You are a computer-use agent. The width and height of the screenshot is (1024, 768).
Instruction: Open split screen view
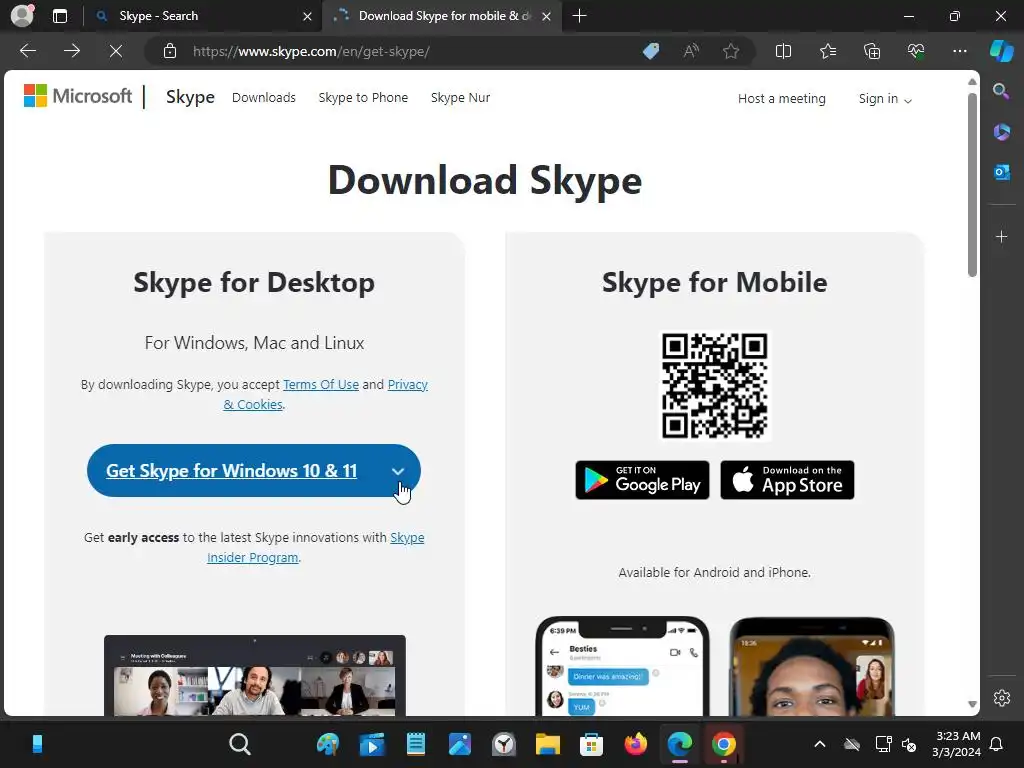tap(783, 51)
